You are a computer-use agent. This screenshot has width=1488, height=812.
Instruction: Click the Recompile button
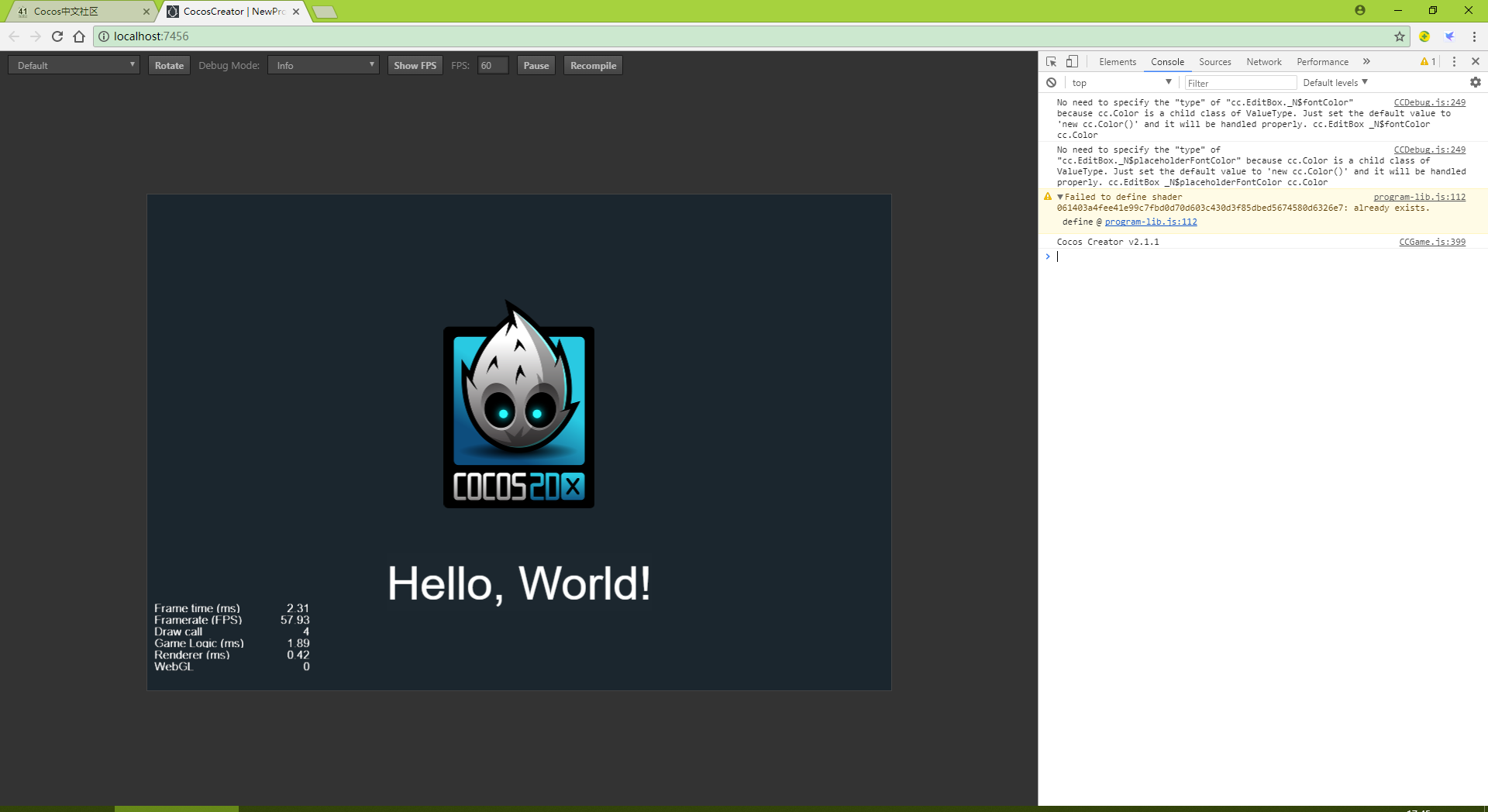click(593, 66)
